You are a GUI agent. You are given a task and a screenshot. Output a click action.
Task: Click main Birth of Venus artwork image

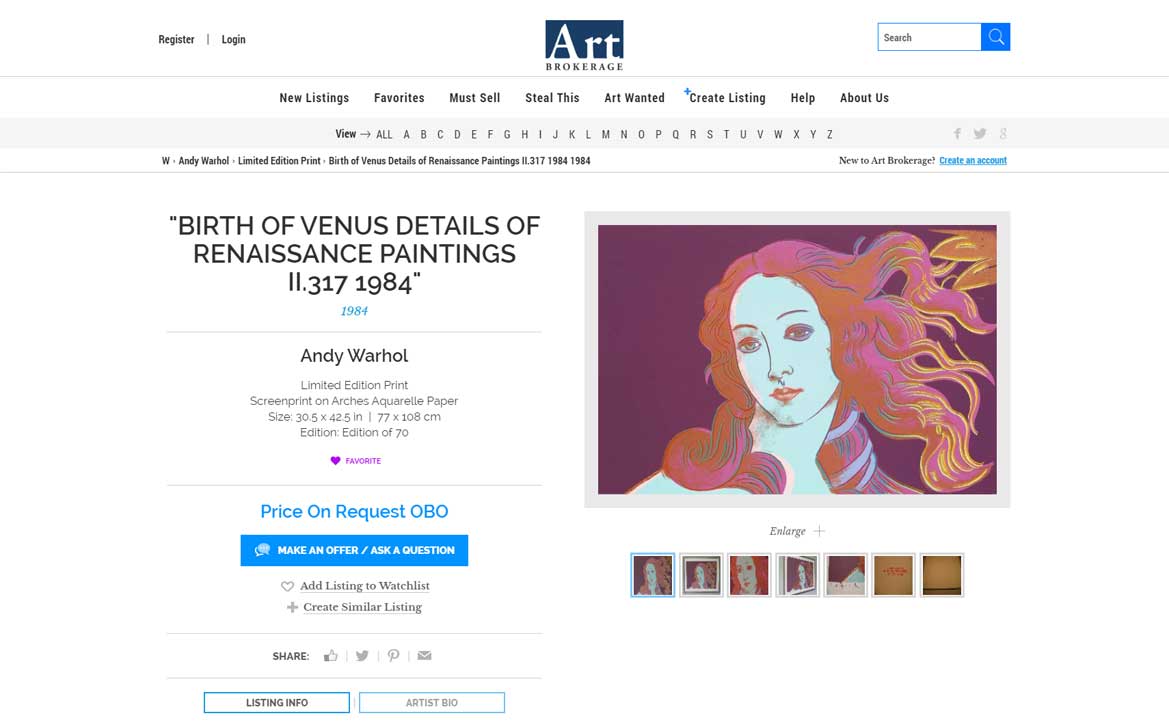pyautogui.click(x=797, y=359)
